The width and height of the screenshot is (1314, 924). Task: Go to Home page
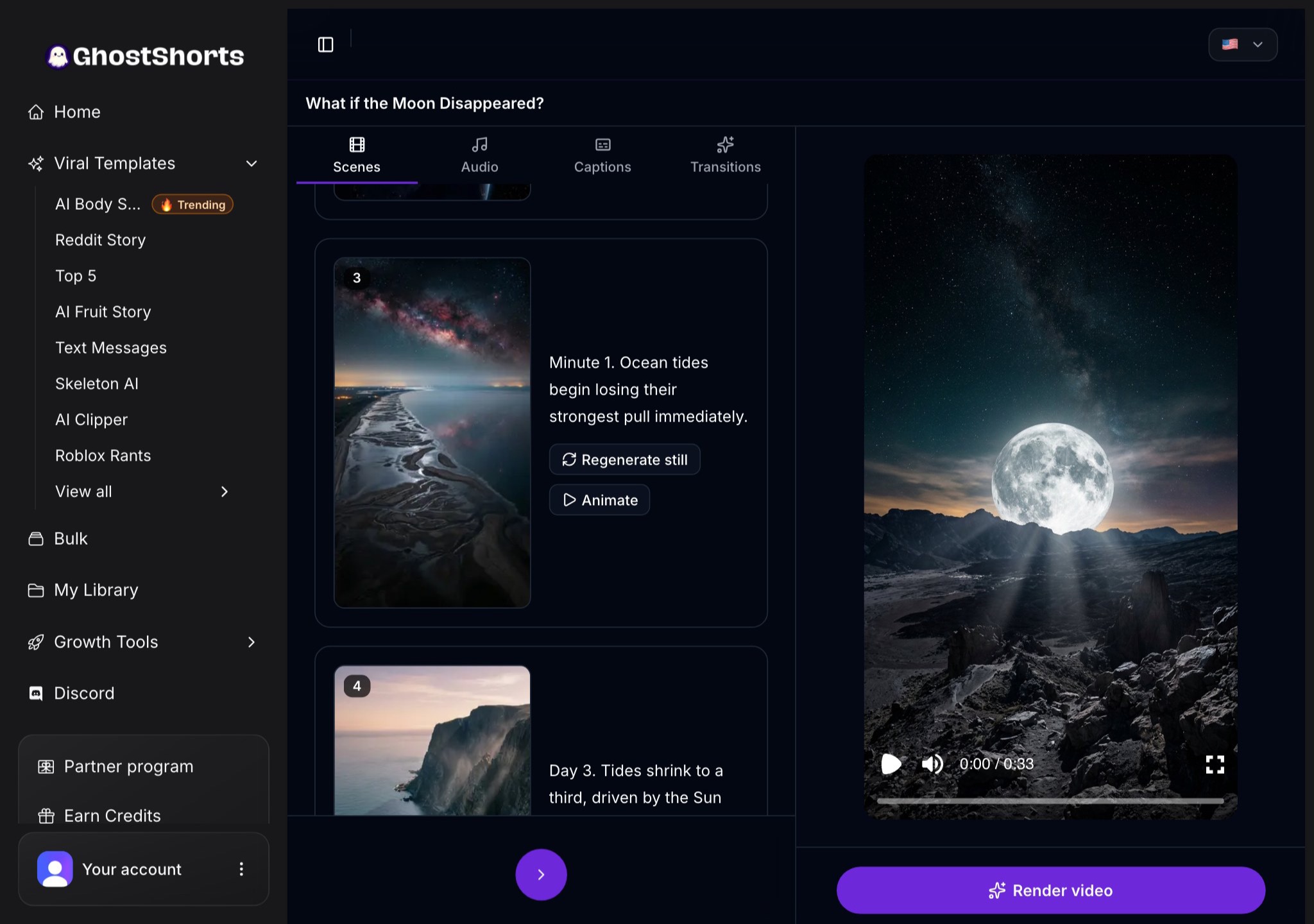point(78,112)
